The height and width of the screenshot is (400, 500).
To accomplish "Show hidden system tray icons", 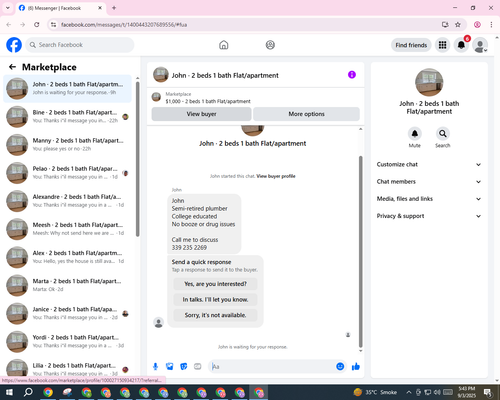I will (x=409, y=392).
